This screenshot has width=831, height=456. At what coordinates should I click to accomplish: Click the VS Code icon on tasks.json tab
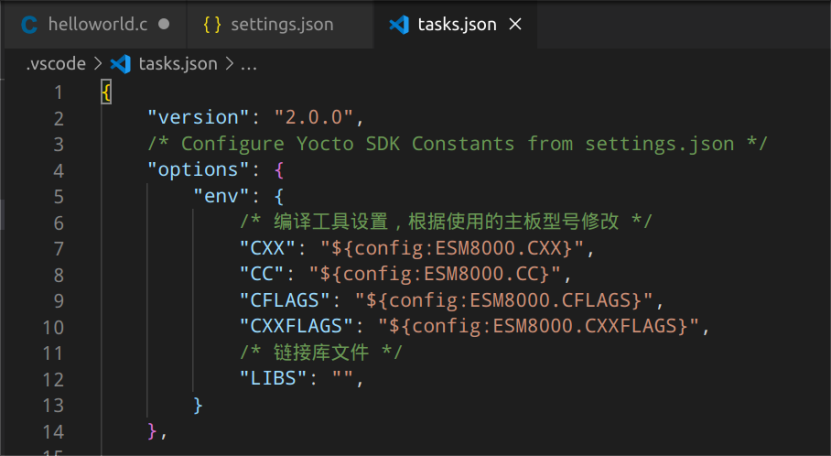399,24
